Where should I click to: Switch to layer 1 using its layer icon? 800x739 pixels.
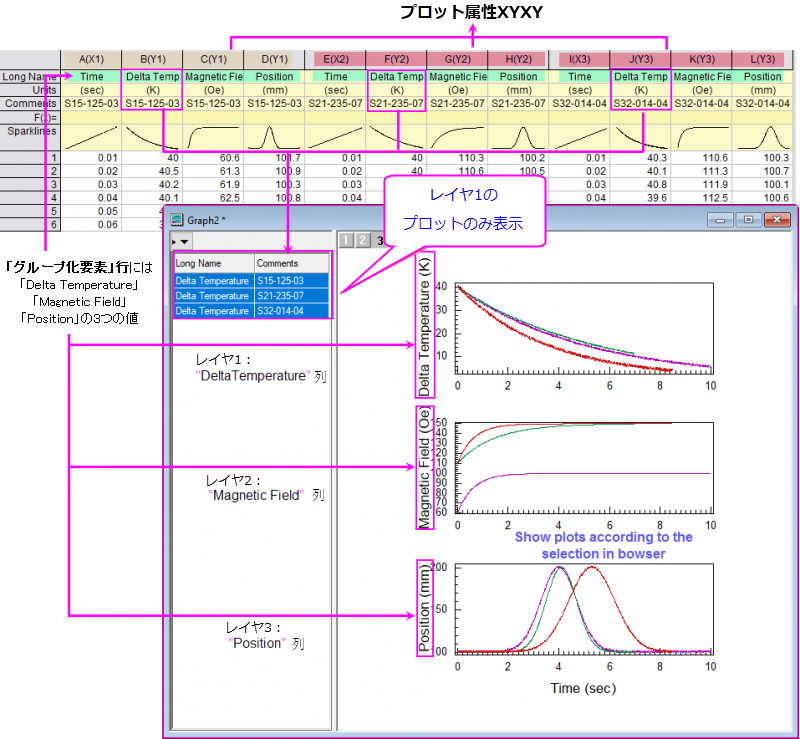point(346,240)
